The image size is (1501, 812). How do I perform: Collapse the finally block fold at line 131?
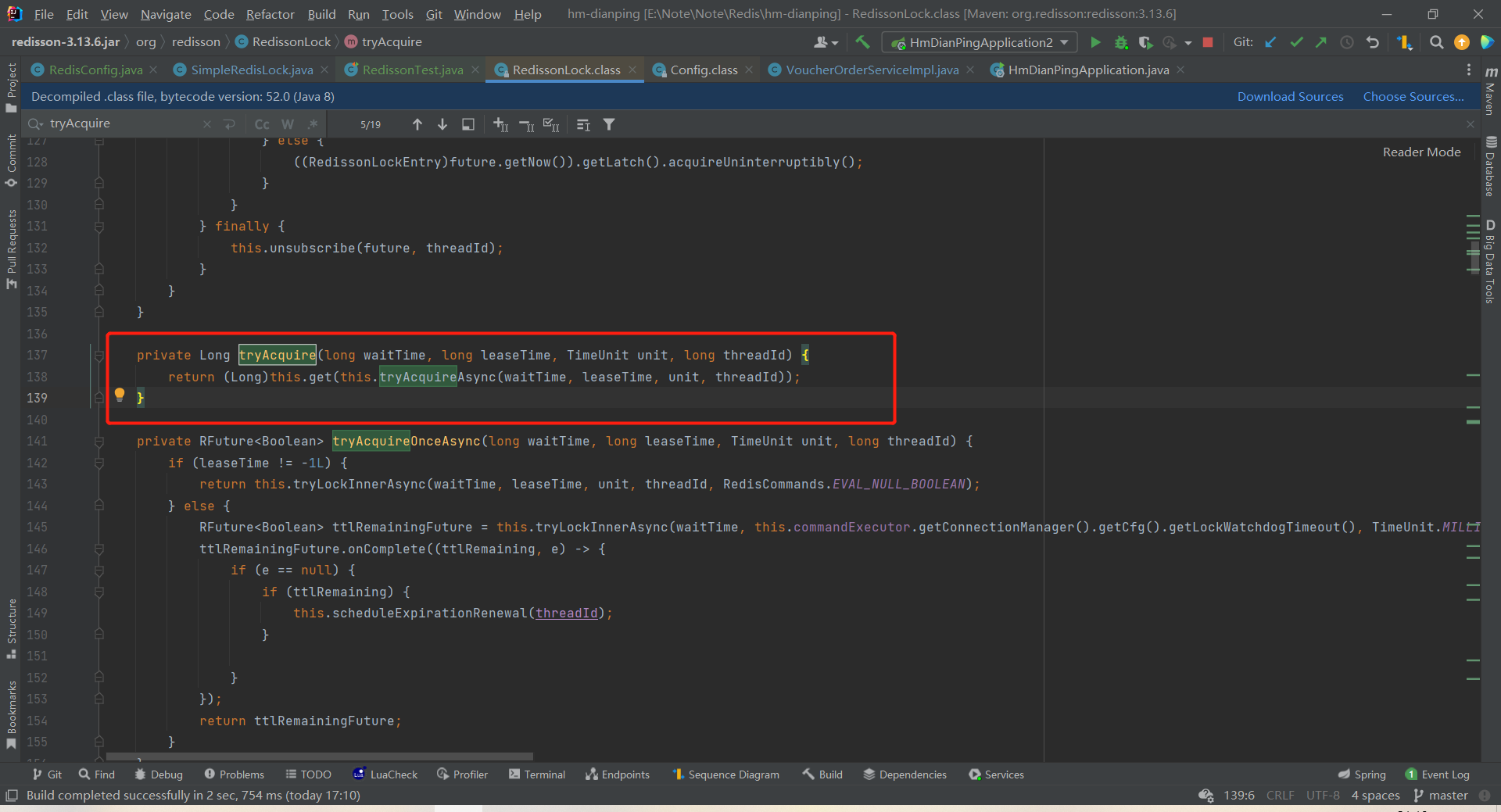99,227
